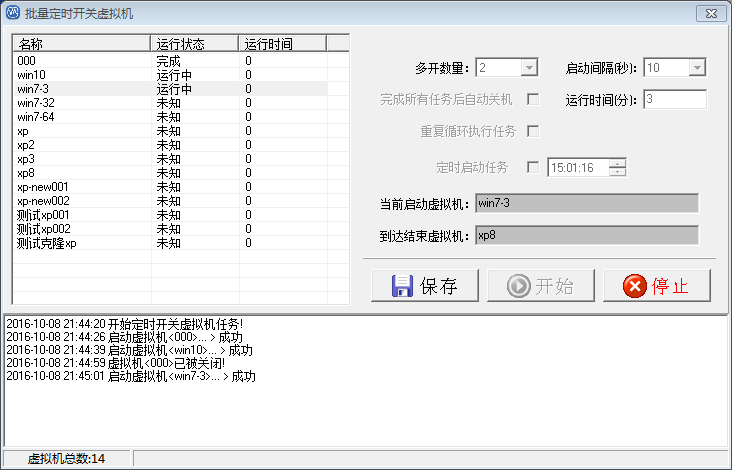732x470 pixels.
Task: Click the 运行时间(分) input field
Action: coord(675,99)
